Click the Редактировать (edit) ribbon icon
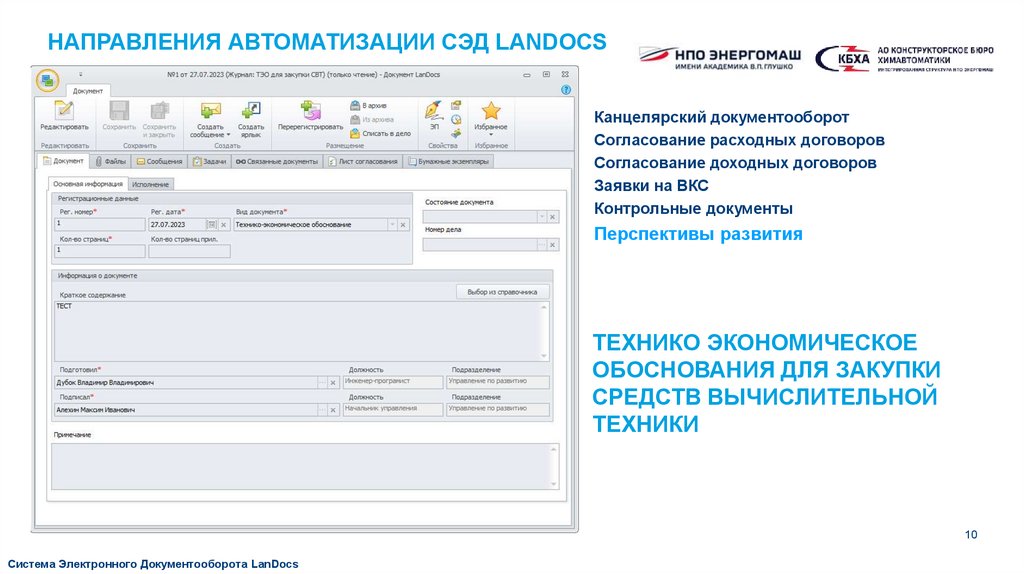 tap(64, 111)
